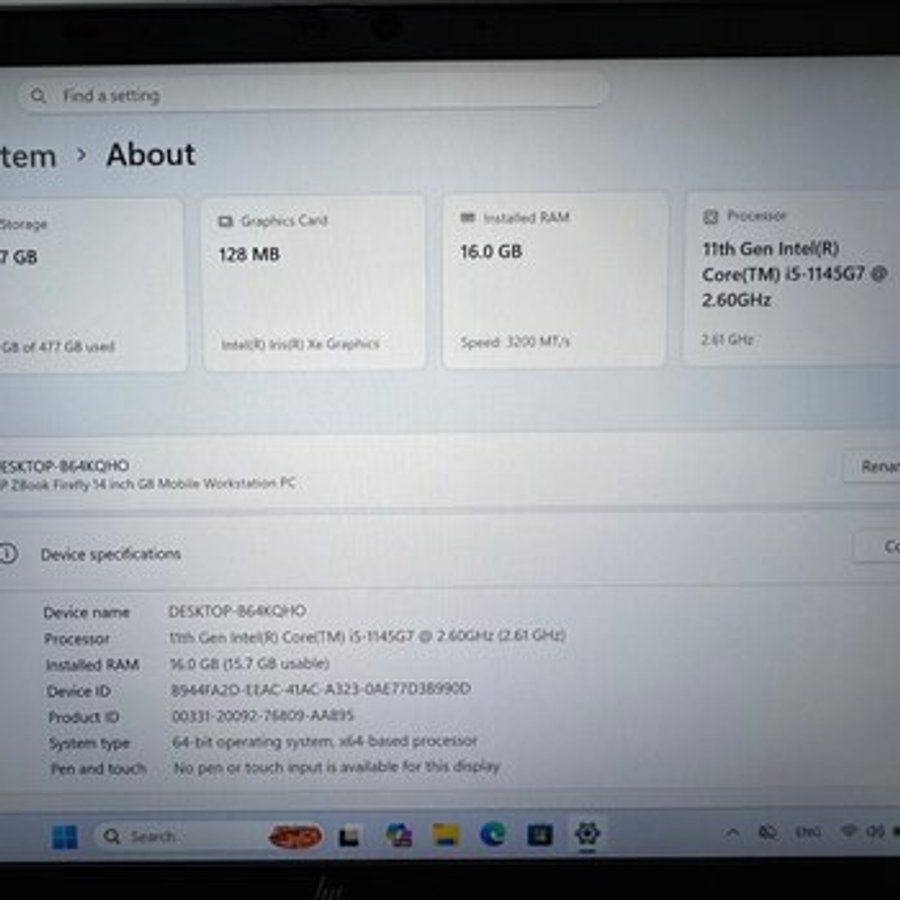
Task: Click the magnifier icon in Find a setting
Action: (x=38, y=95)
